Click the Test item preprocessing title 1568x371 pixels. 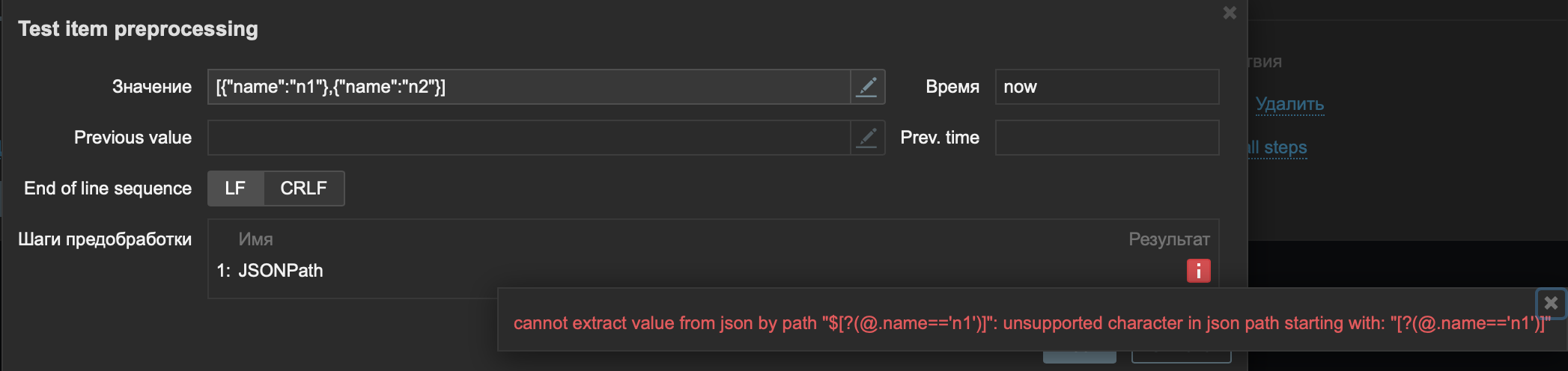[x=138, y=29]
